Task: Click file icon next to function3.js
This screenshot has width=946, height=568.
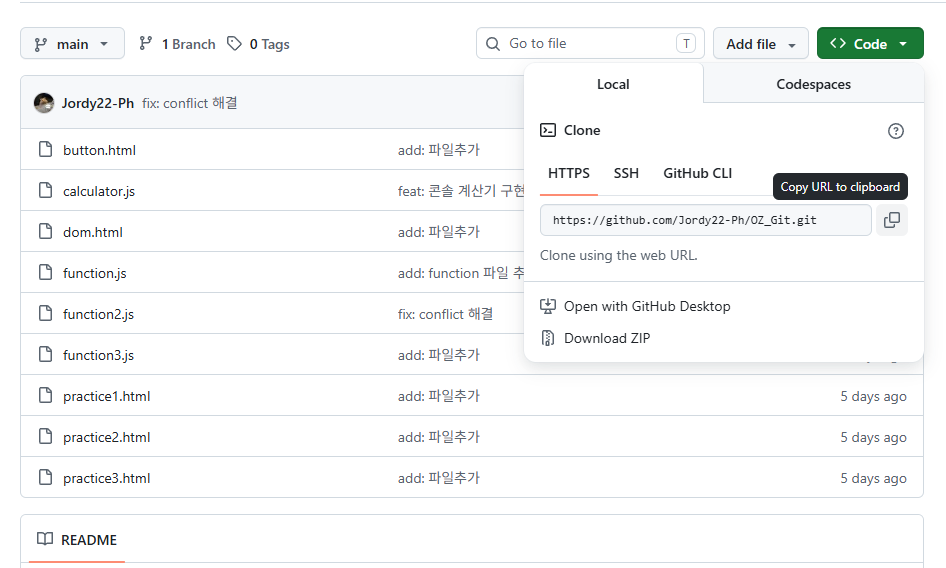Action: 45,354
